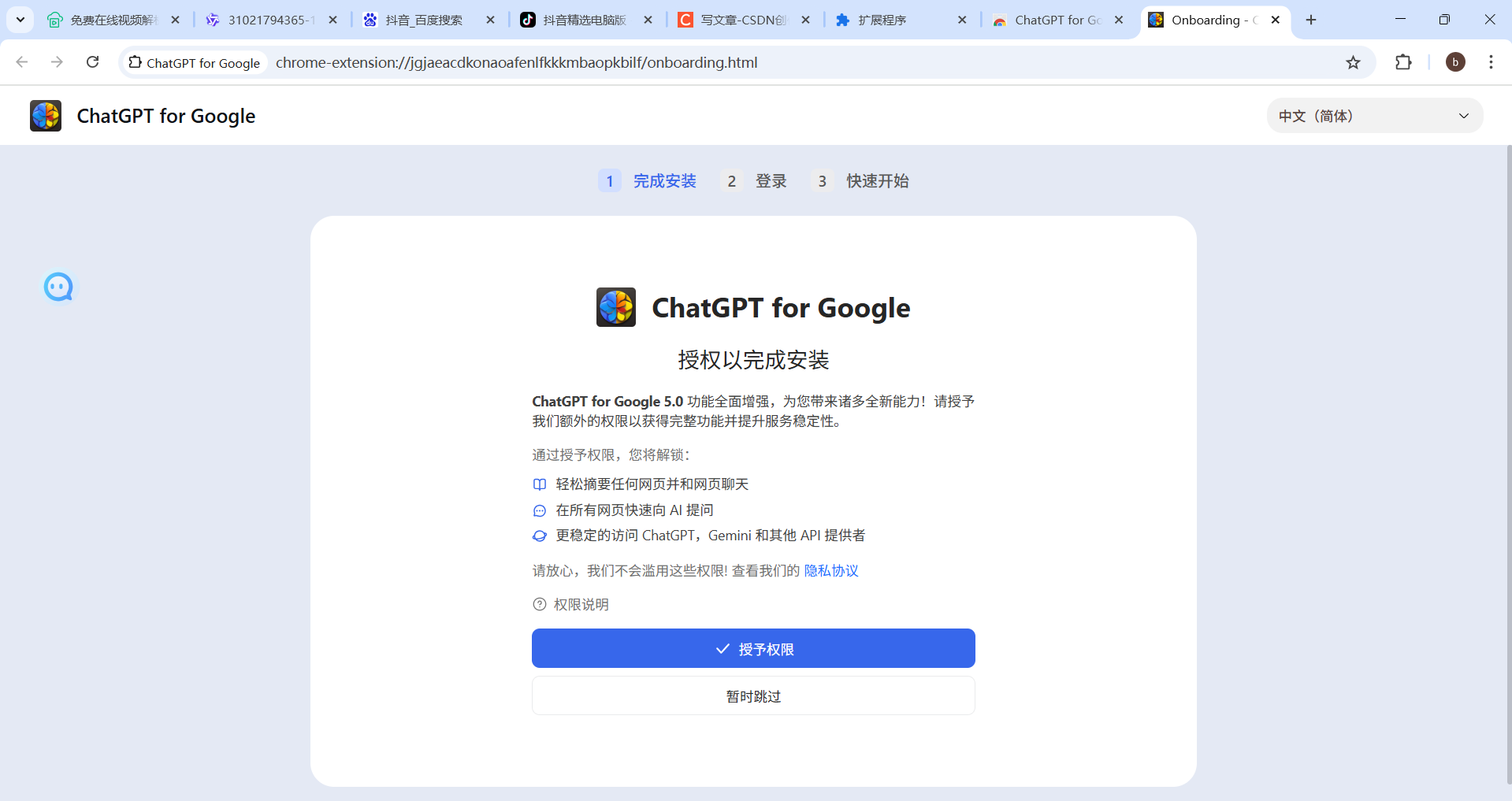This screenshot has width=1512, height=801.
Task: Close the 抖音_百度搜索 tab
Action: pyautogui.click(x=491, y=20)
